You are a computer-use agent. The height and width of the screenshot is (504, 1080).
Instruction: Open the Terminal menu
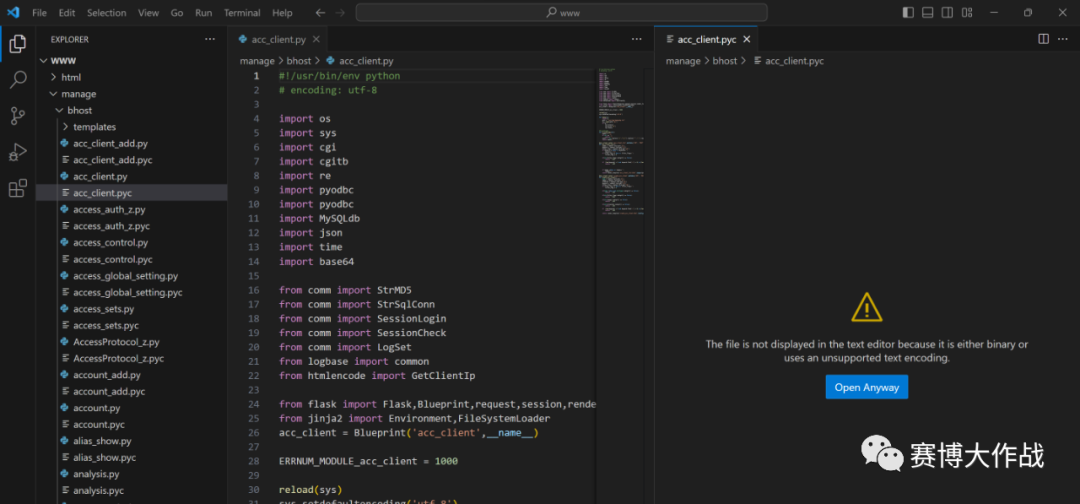pyautogui.click(x=242, y=12)
